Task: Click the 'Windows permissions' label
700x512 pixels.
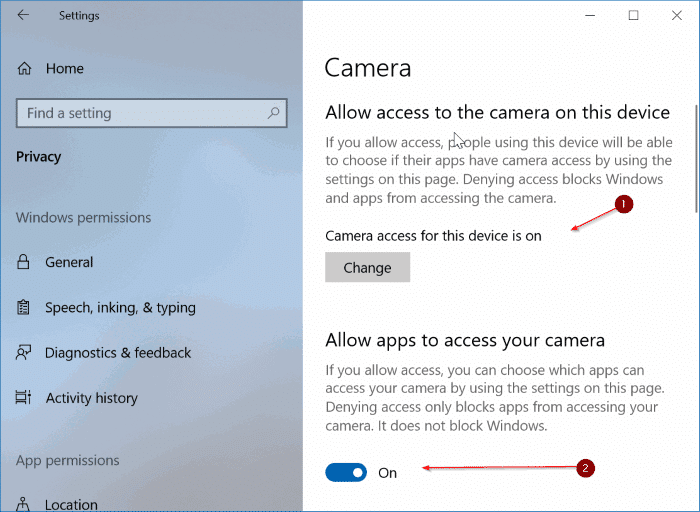Action: coord(83,217)
